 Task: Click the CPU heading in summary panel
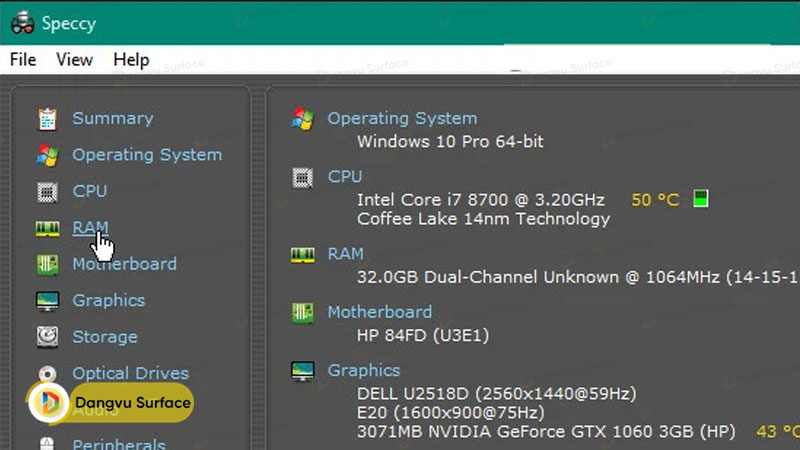coord(345,177)
